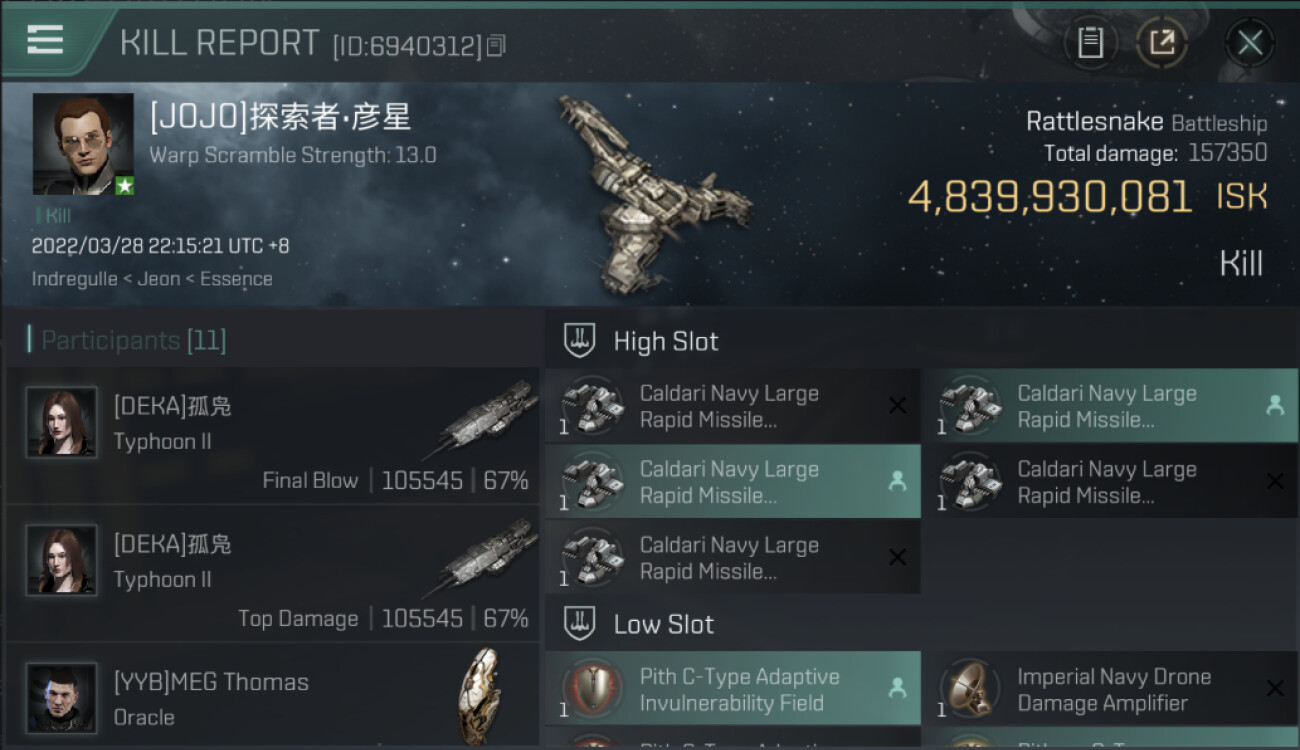Copy kill report ID icon
1300x750 pixels.
tap(497, 46)
